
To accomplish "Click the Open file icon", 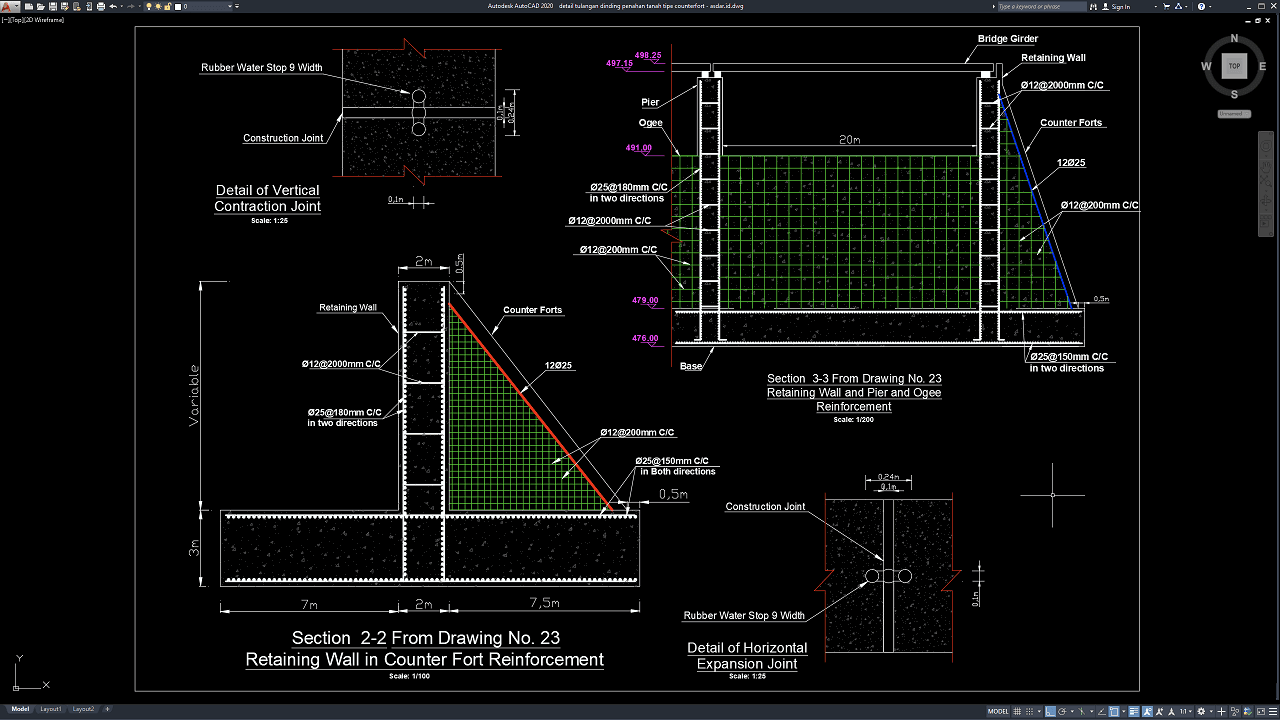I will pyautogui.click(x=38, y=6).
